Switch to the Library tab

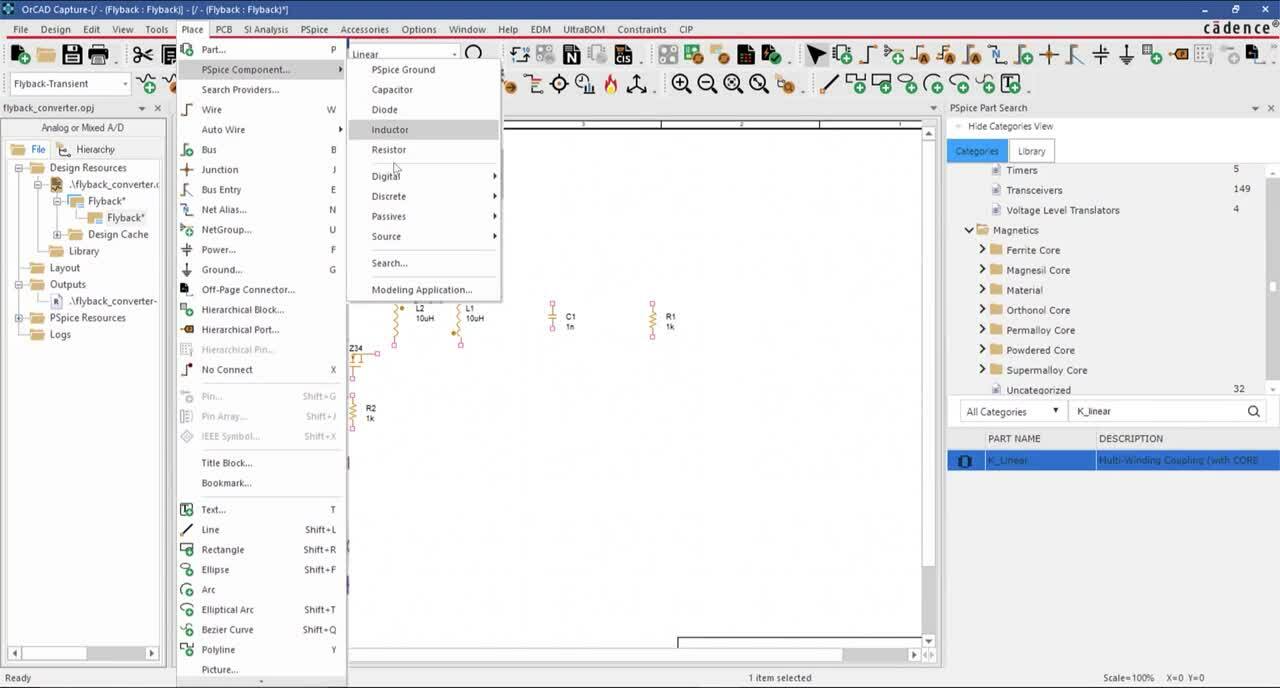(1031, 151)
